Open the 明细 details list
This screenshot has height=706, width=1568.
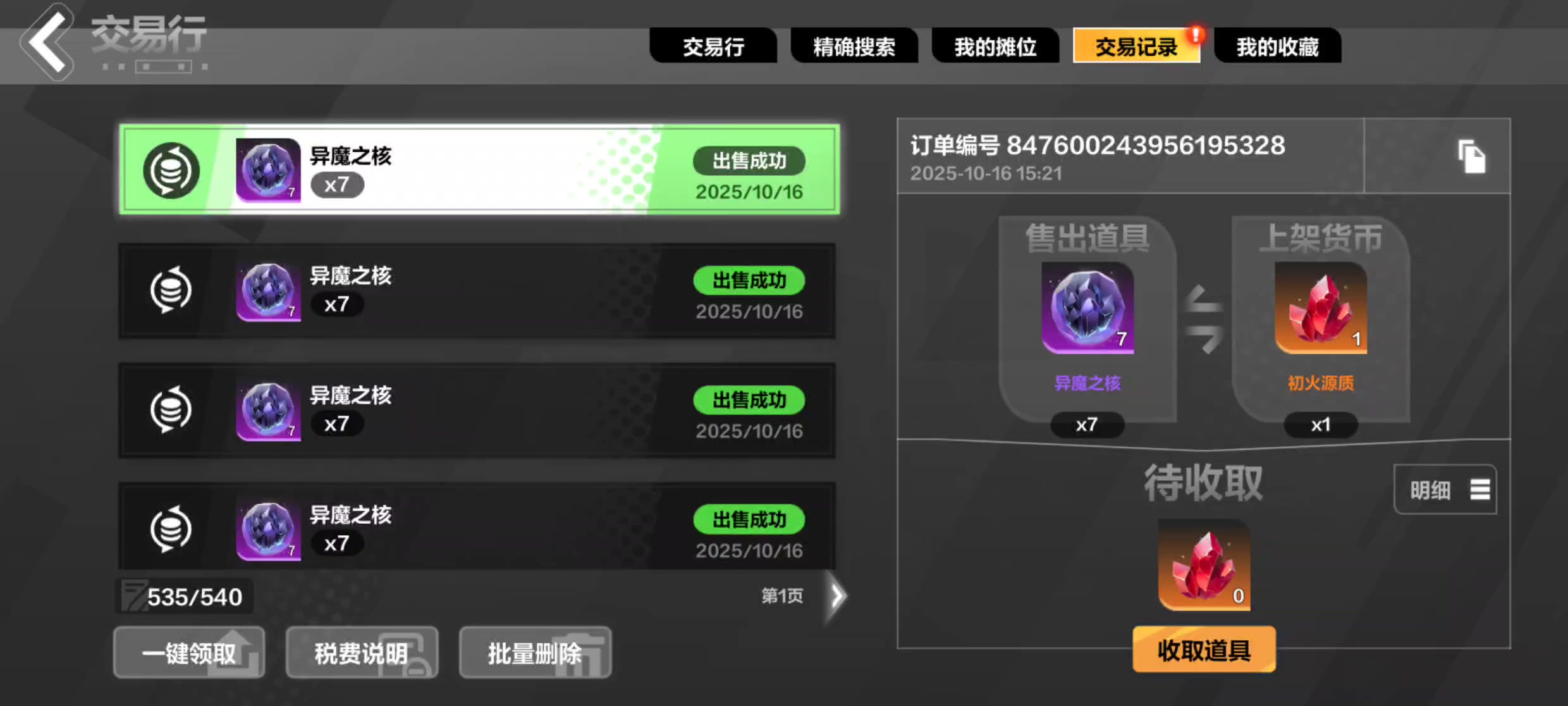(1445, 490)
